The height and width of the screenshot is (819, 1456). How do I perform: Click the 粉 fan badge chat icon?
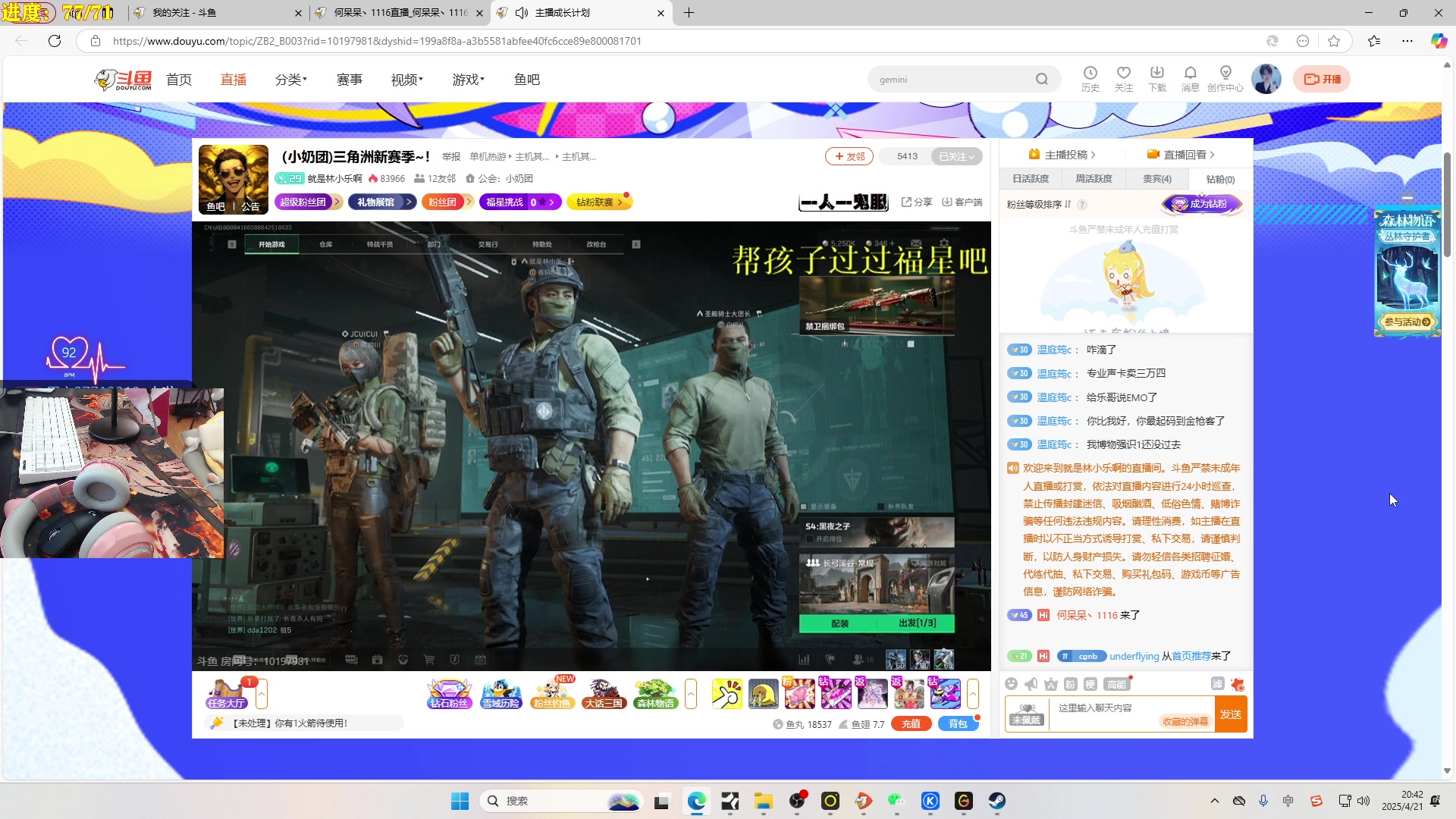coord(1071,685)
